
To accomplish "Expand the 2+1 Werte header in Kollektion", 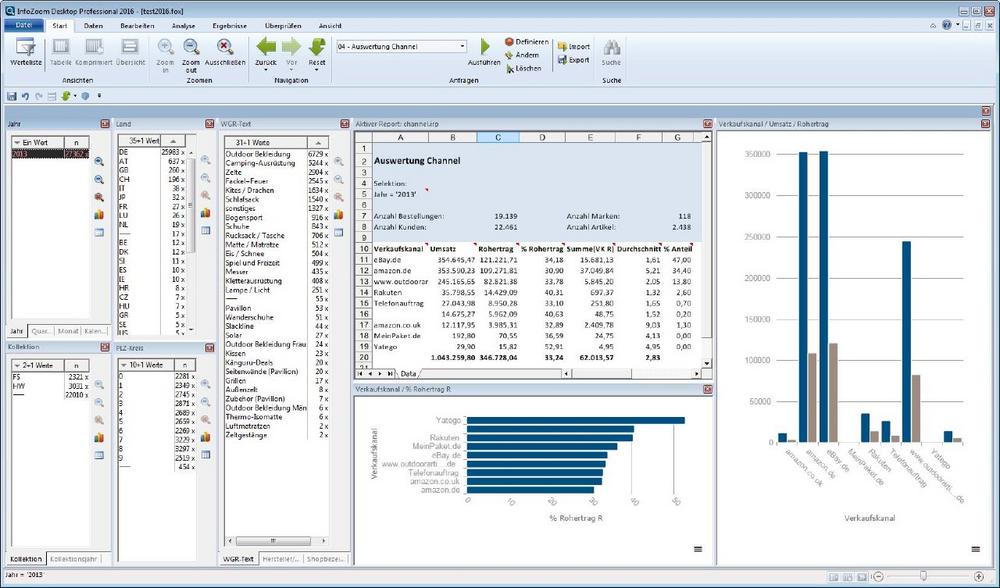I will (17, 365).
